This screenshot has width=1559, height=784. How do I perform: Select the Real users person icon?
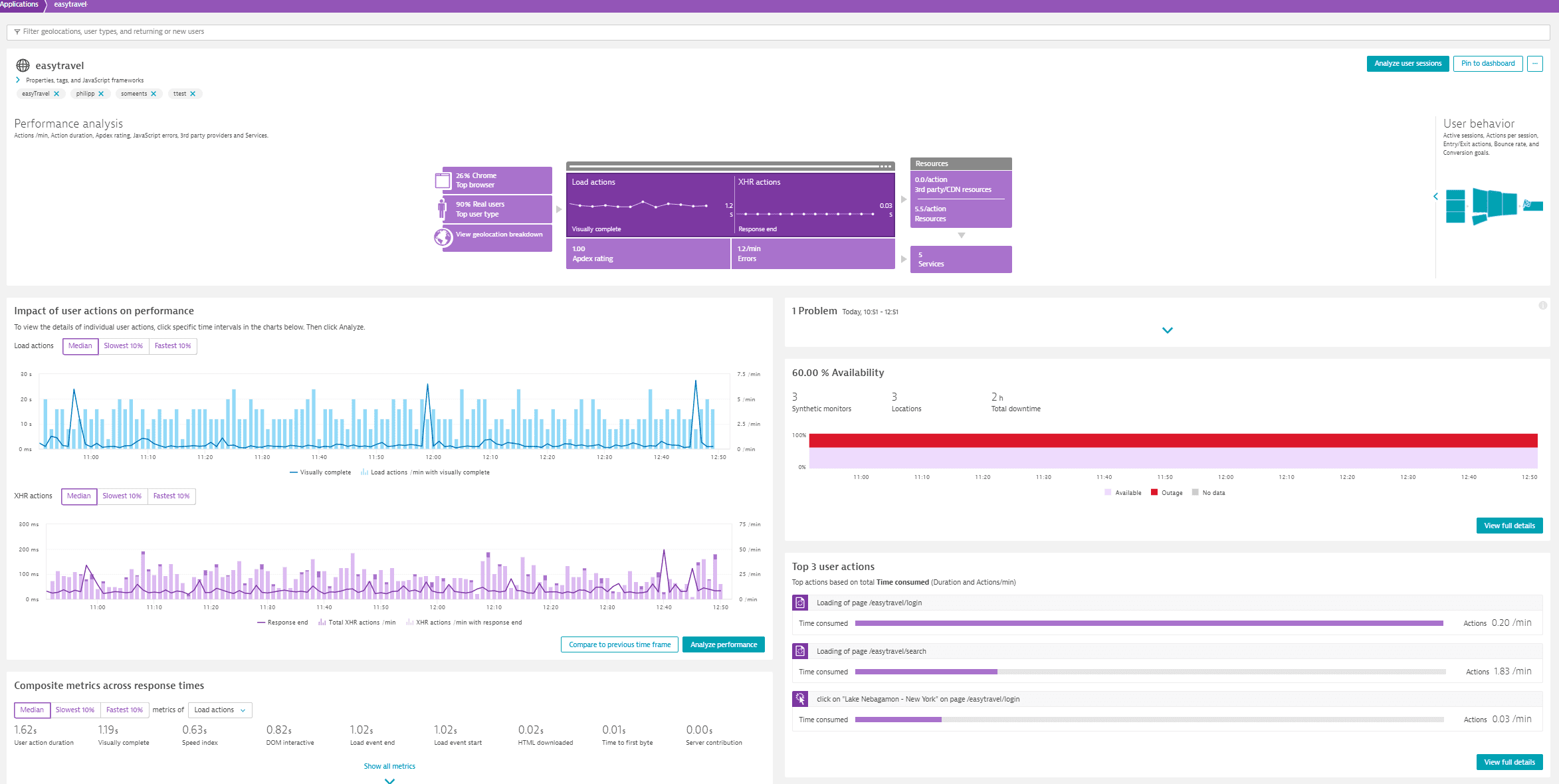coord(443,209)
